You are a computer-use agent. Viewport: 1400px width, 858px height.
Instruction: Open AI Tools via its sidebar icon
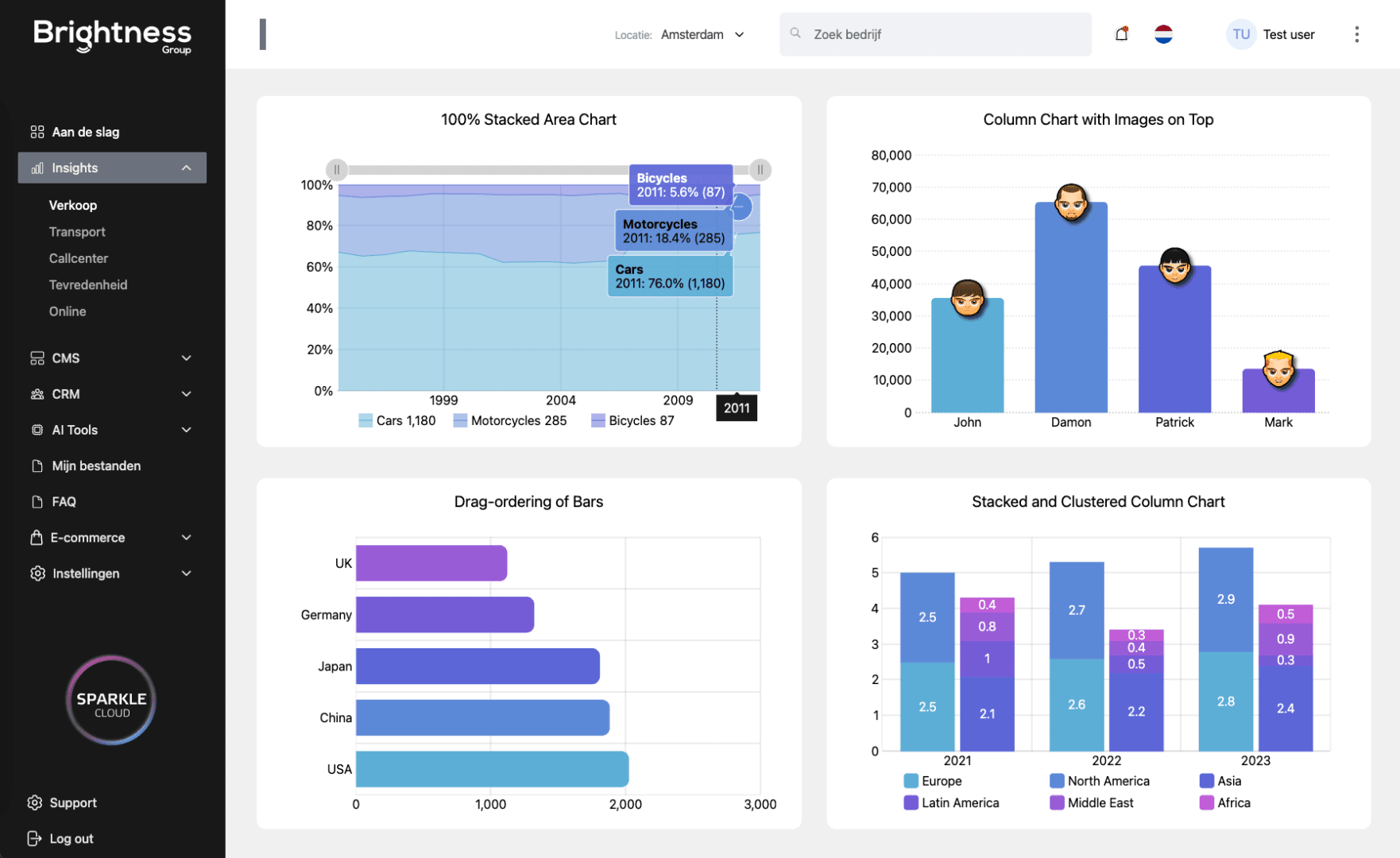point(37,430)
